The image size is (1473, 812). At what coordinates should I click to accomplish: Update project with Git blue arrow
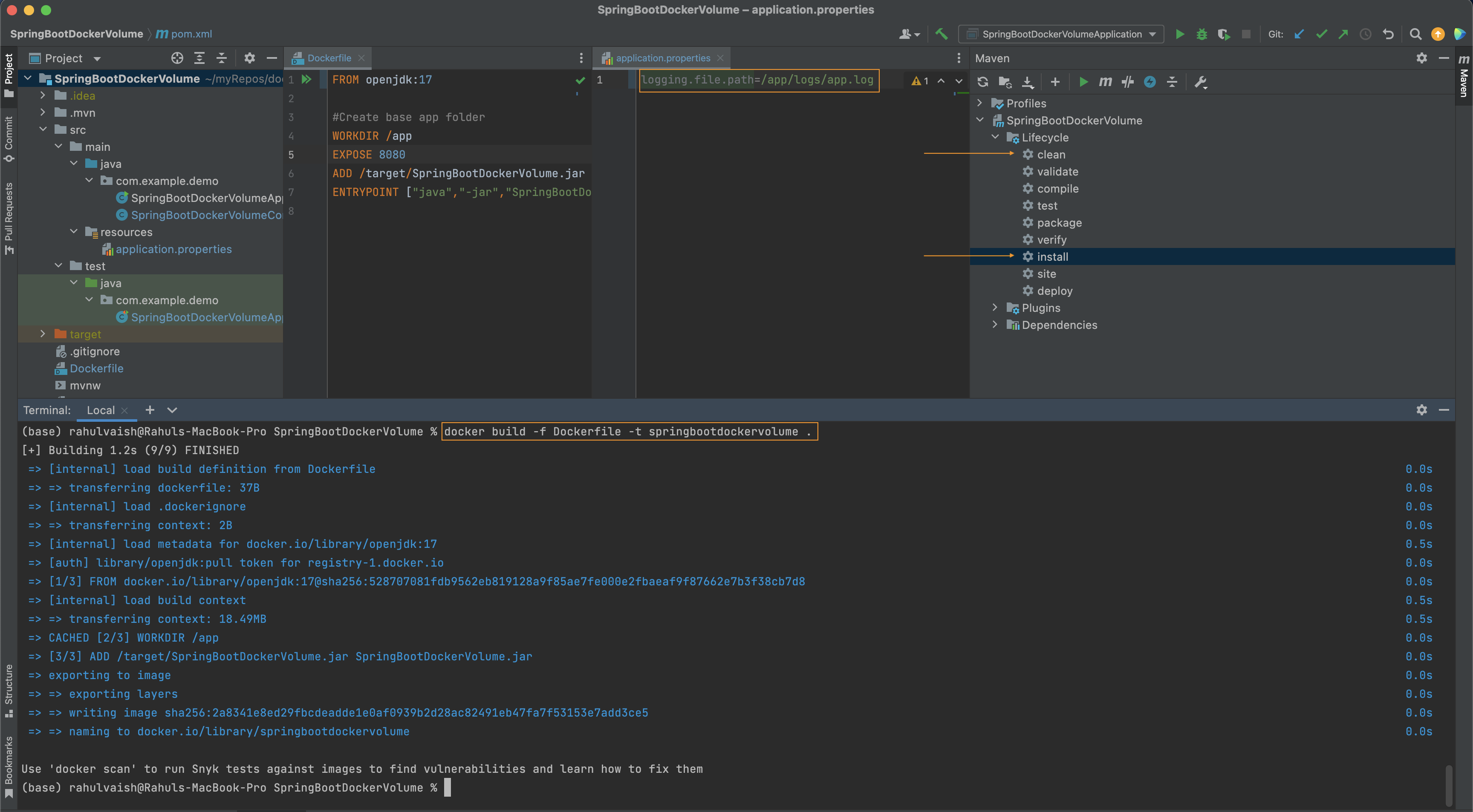(x=1299, y=34)
